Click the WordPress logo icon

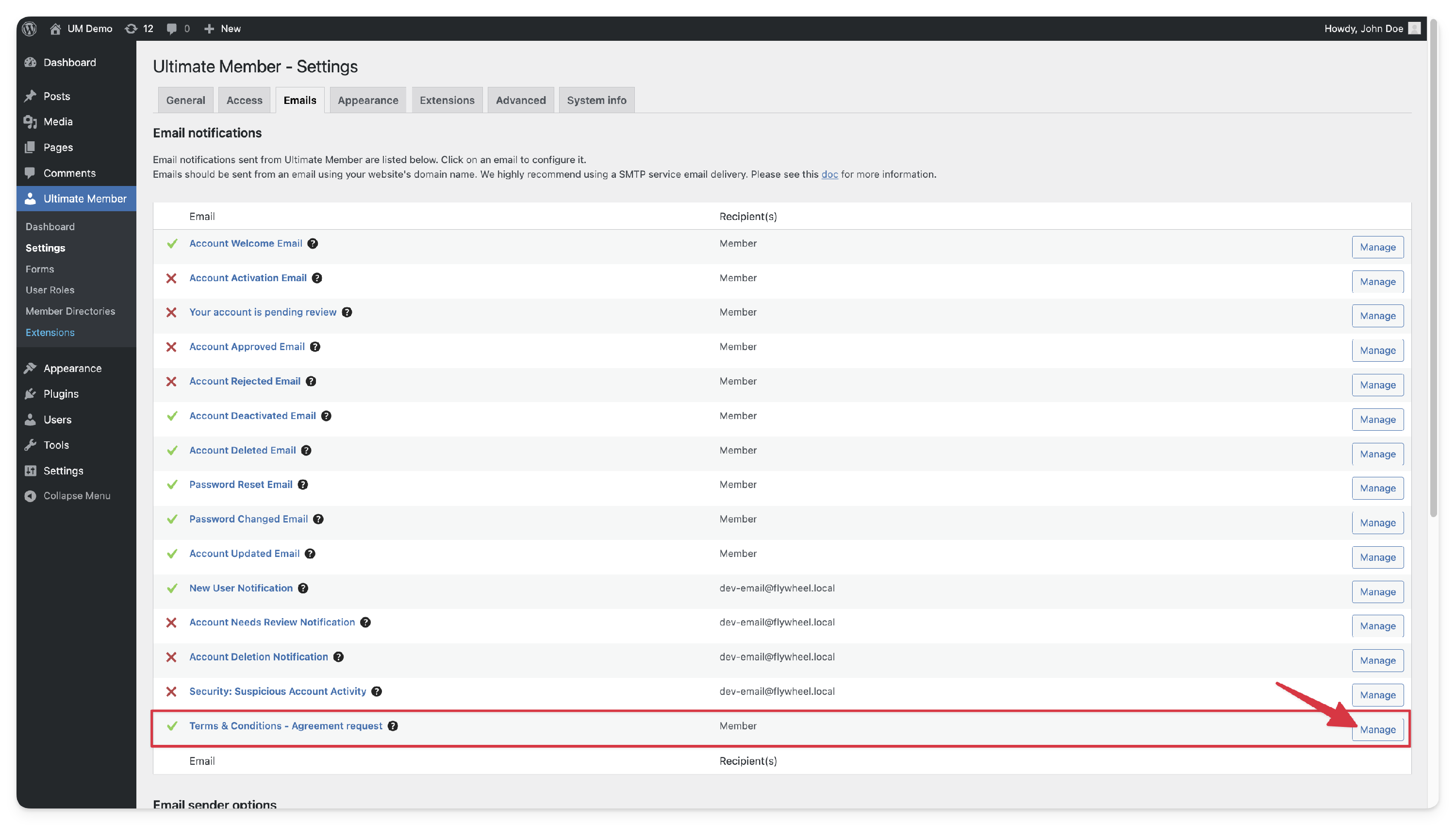[30, 28]
